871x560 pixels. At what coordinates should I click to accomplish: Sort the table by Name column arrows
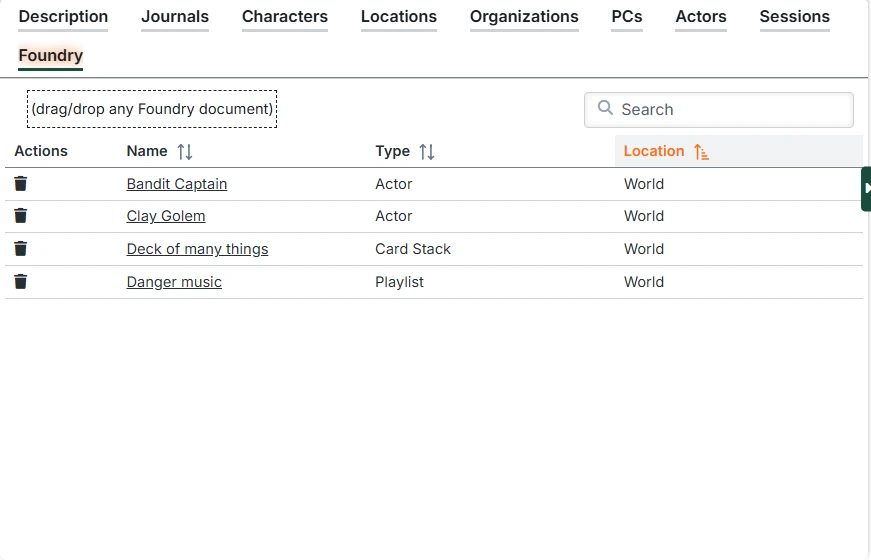click(x=185, y=152)
